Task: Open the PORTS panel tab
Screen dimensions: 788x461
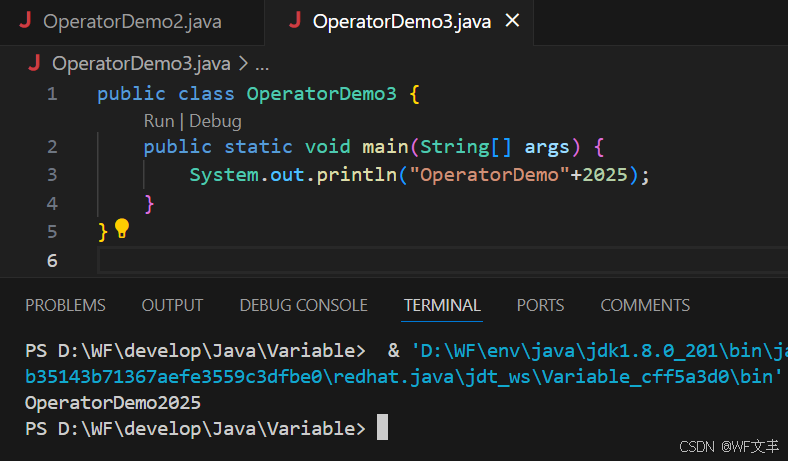Action: point(540,305)
